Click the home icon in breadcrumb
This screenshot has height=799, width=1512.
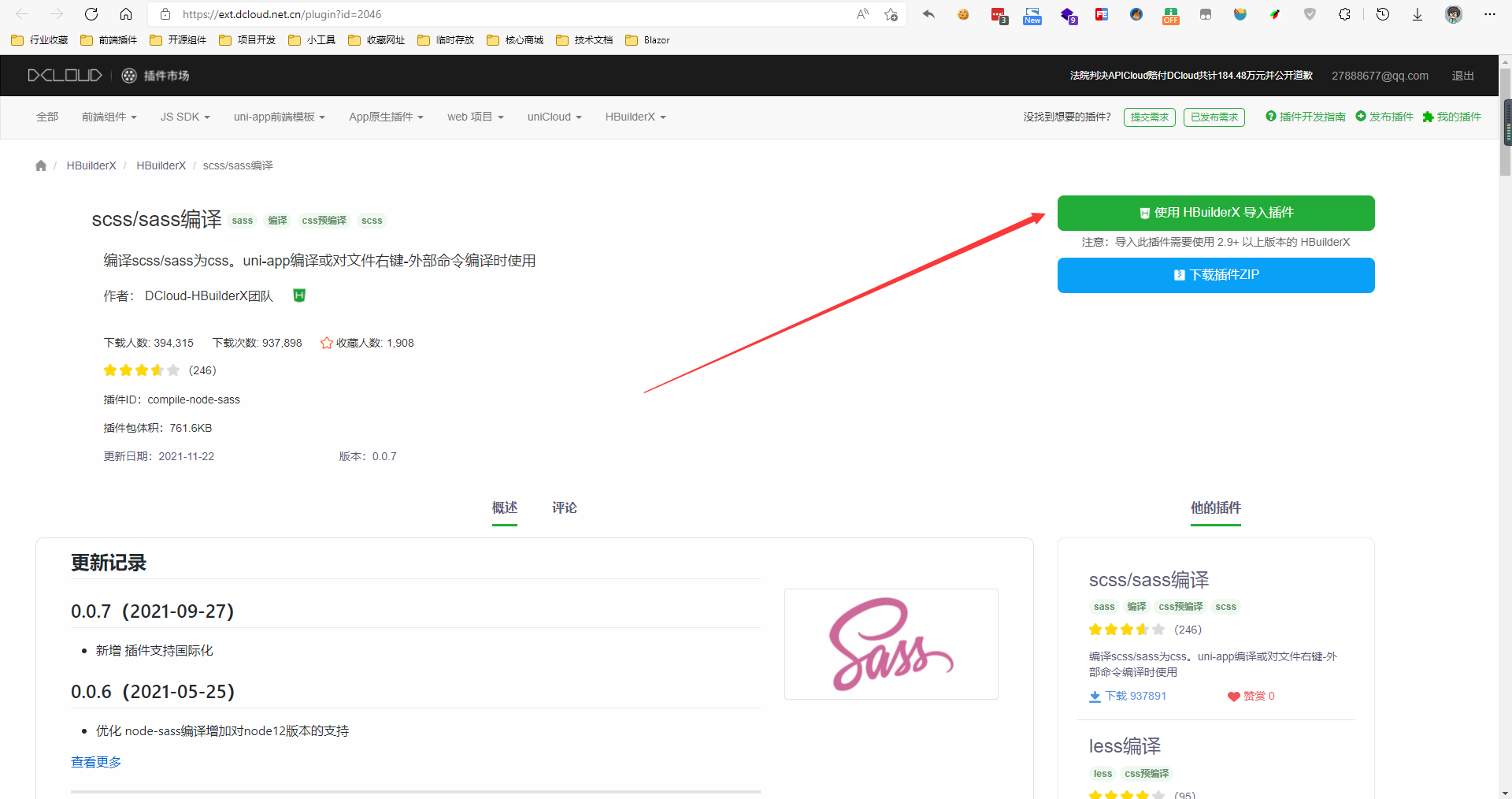pyautogui.click(x=41, y=165)
